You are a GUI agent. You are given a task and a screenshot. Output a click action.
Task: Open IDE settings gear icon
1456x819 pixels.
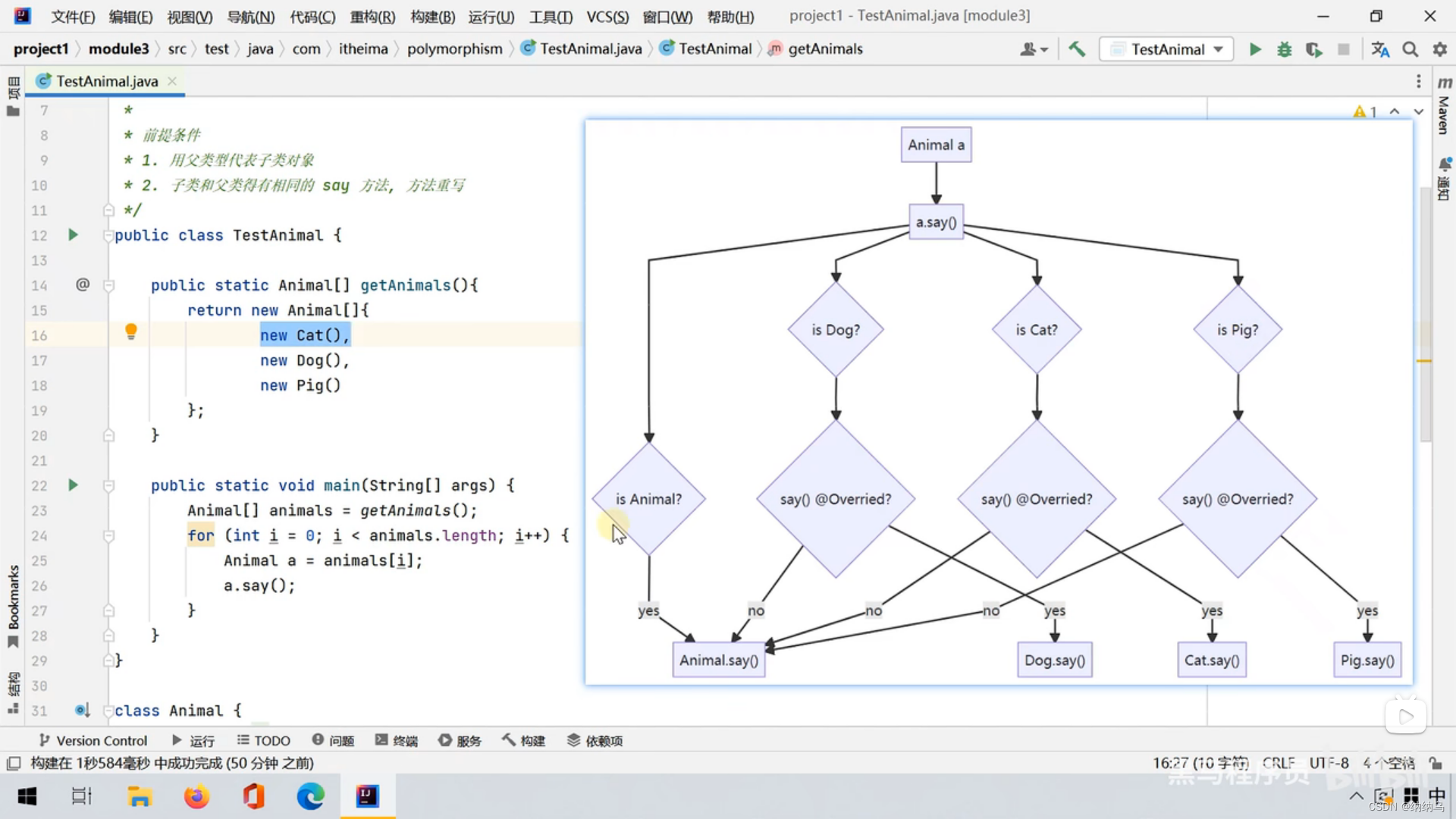coord(1439,49)
